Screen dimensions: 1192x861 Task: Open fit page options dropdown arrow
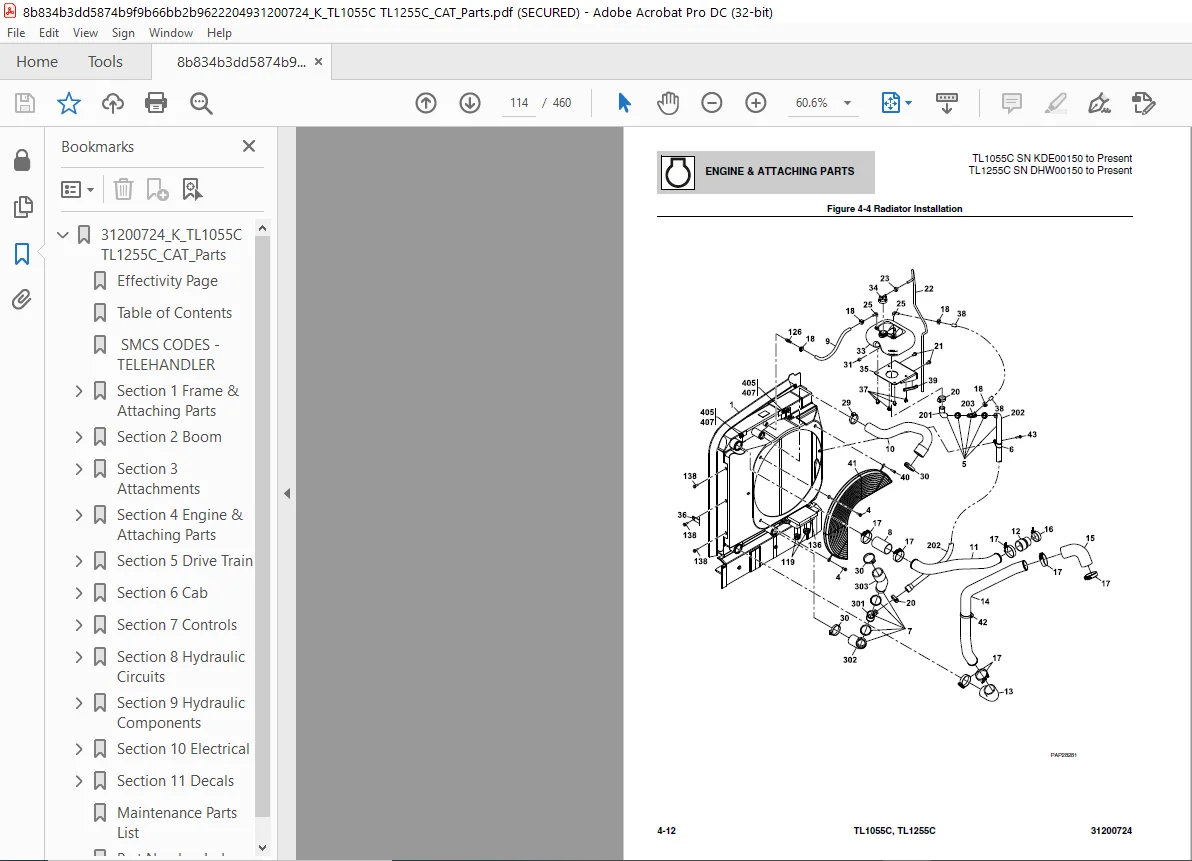[908, 103]
